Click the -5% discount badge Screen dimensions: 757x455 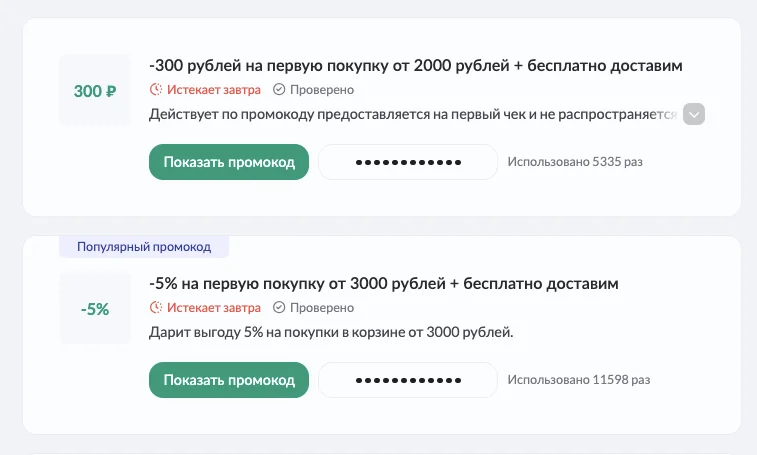[95, 309]
